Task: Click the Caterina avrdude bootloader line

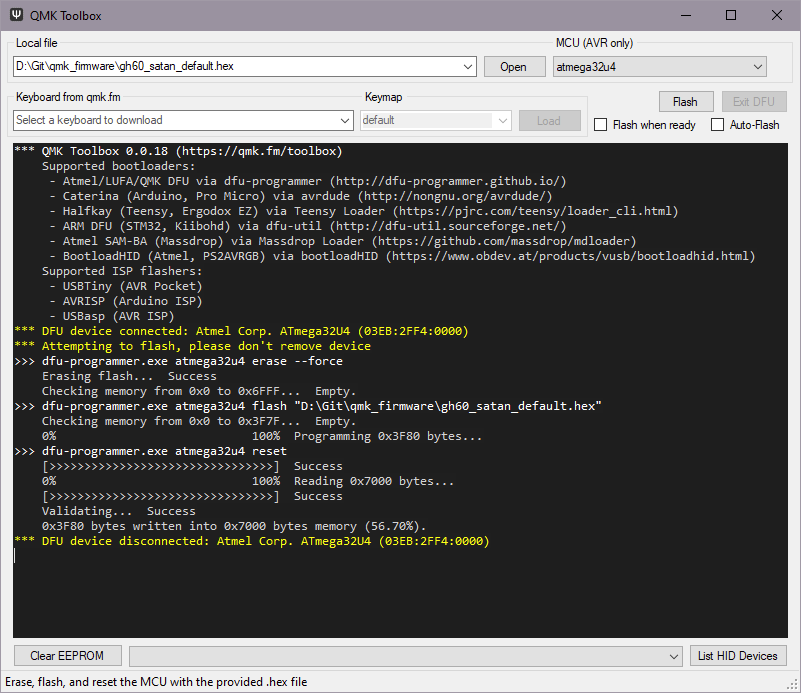Action: click(x=301, y=196)
